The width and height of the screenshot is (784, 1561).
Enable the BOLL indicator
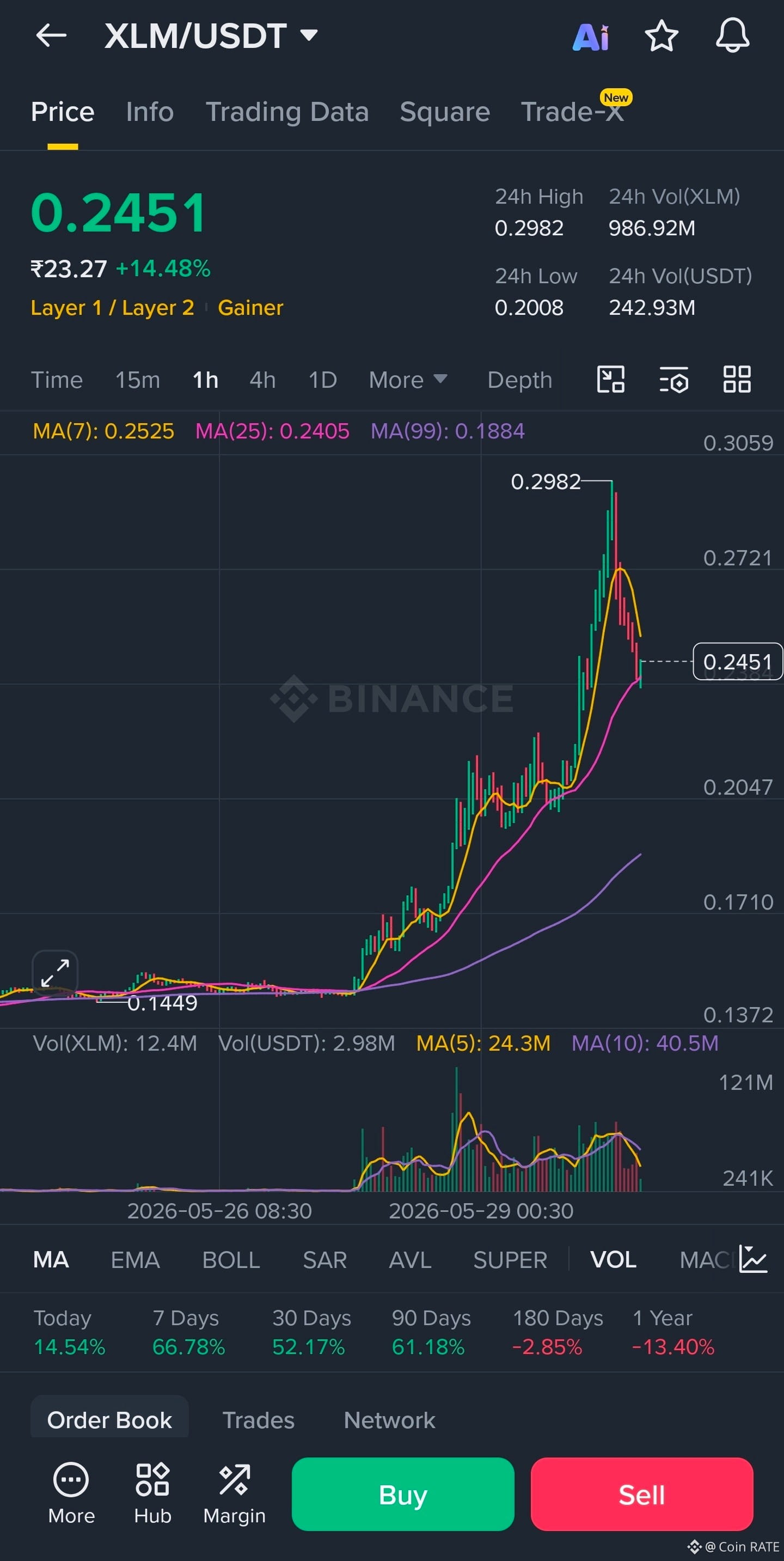231,1260
